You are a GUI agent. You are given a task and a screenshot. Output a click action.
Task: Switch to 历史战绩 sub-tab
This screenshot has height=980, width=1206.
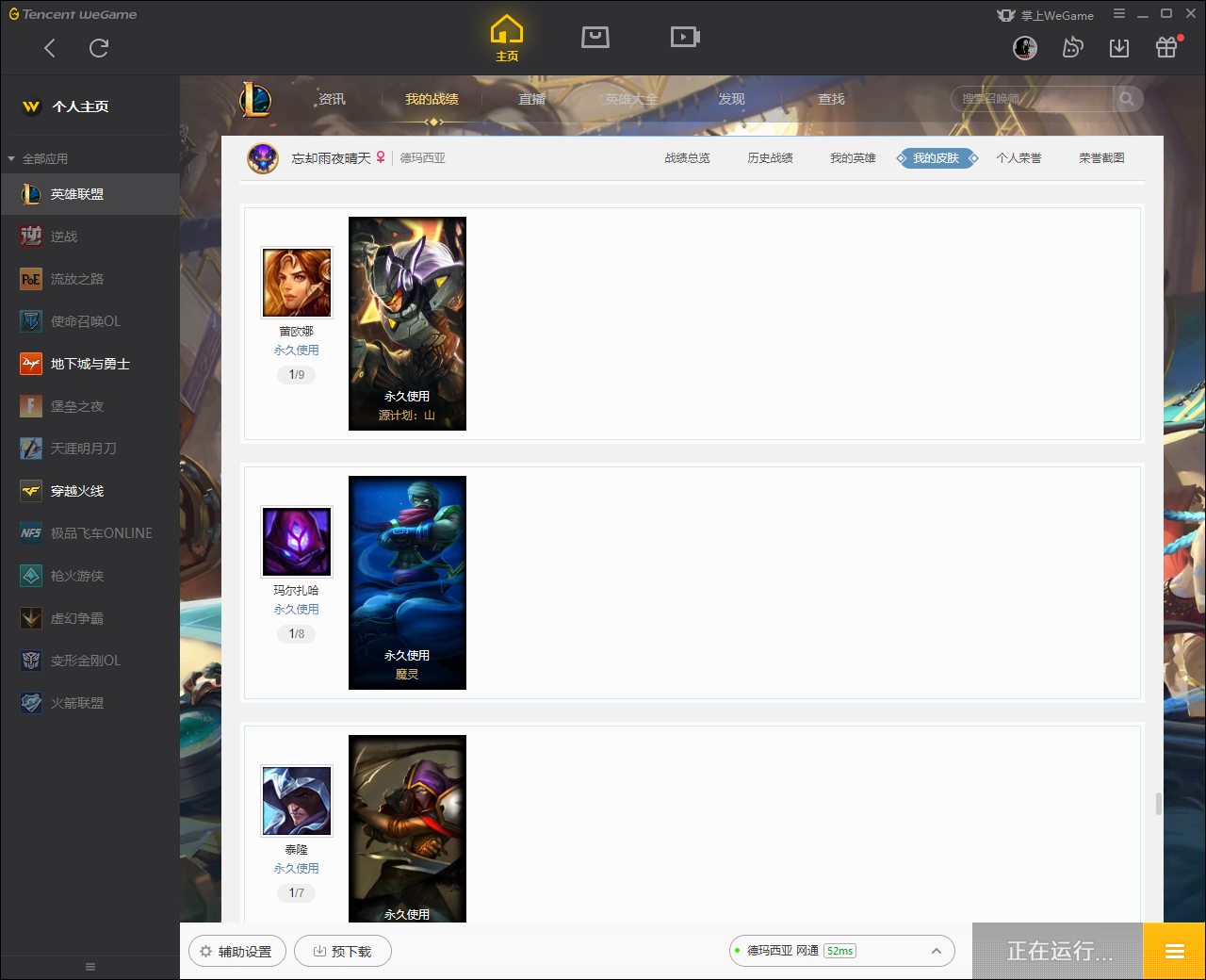[x=770, y=158]
